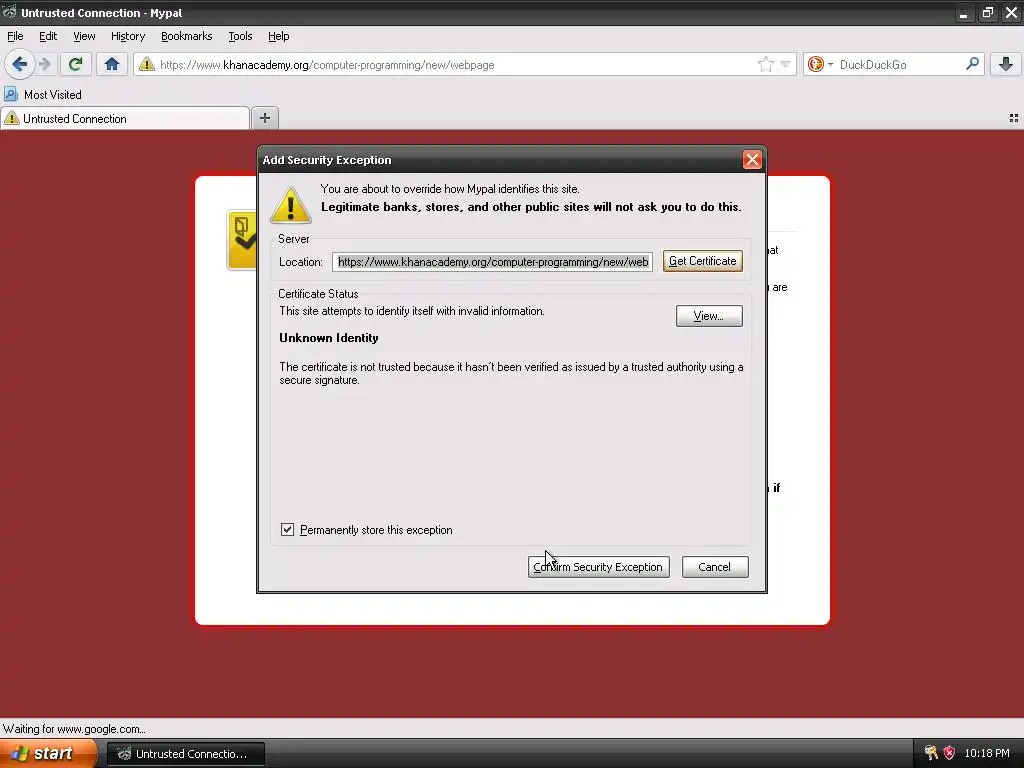
Task: Uncheck Permanently store this exception
Action: coord(287,530)
